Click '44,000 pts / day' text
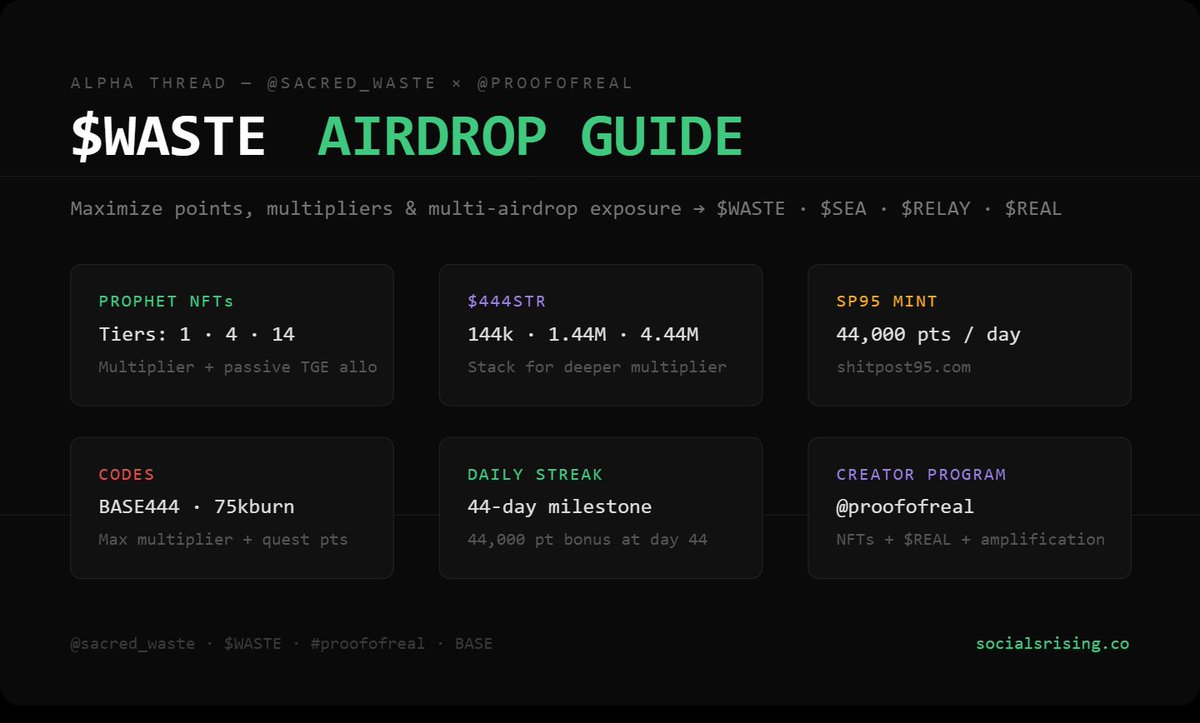 click(x=928, y=334)
